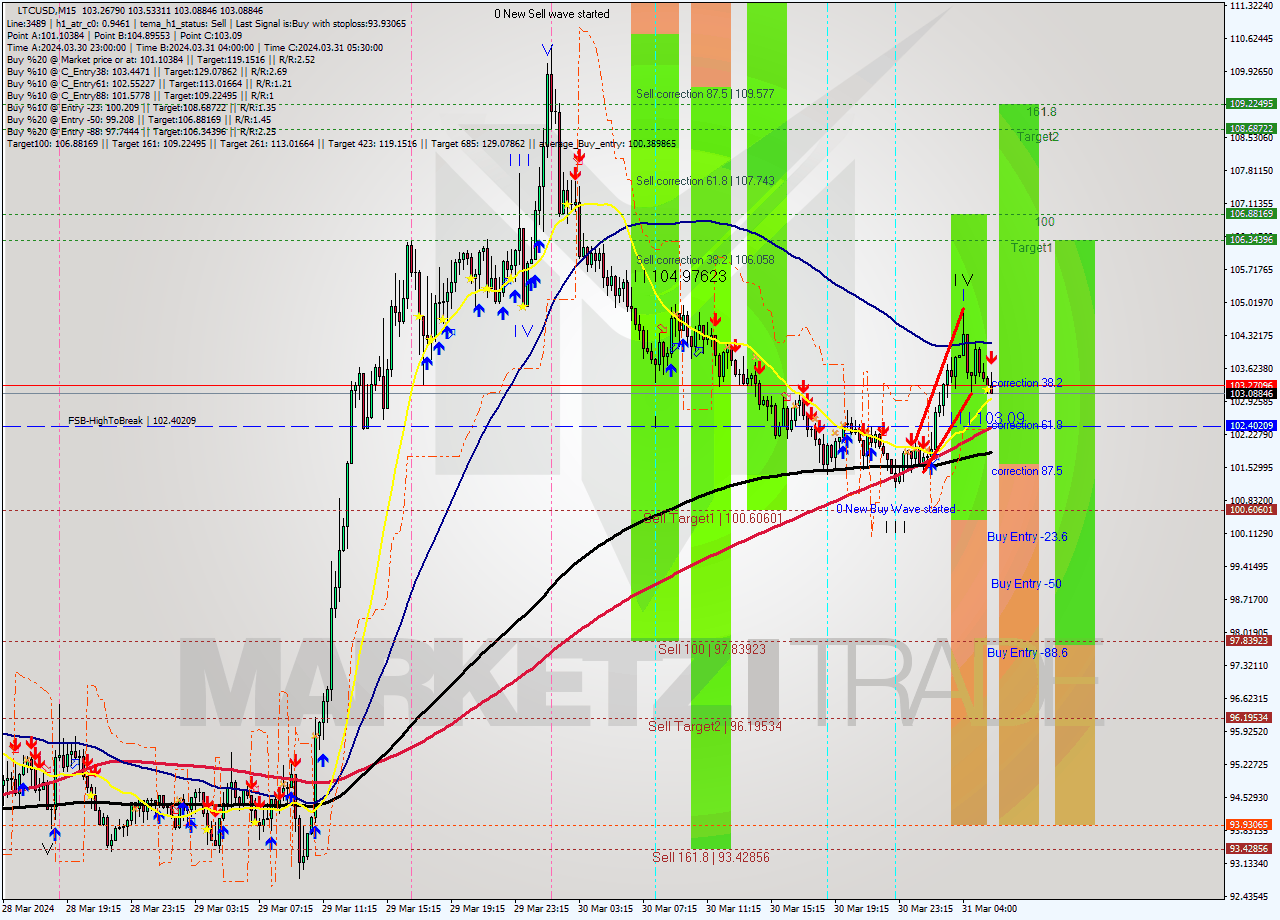
Task: Click the current price tag 103.08846
Action: 1250,393
